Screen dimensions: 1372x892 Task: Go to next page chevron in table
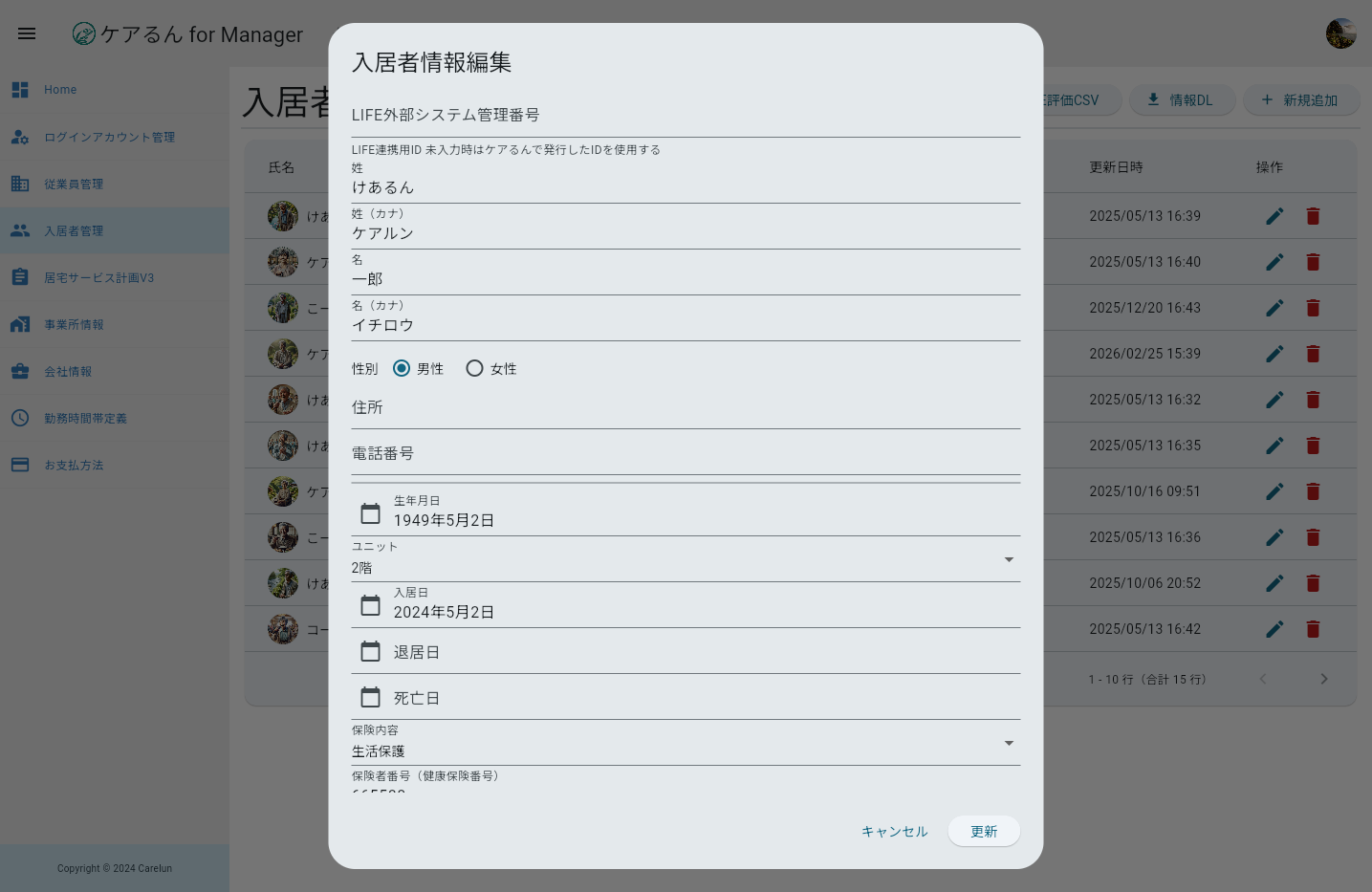pos(1323,679)
